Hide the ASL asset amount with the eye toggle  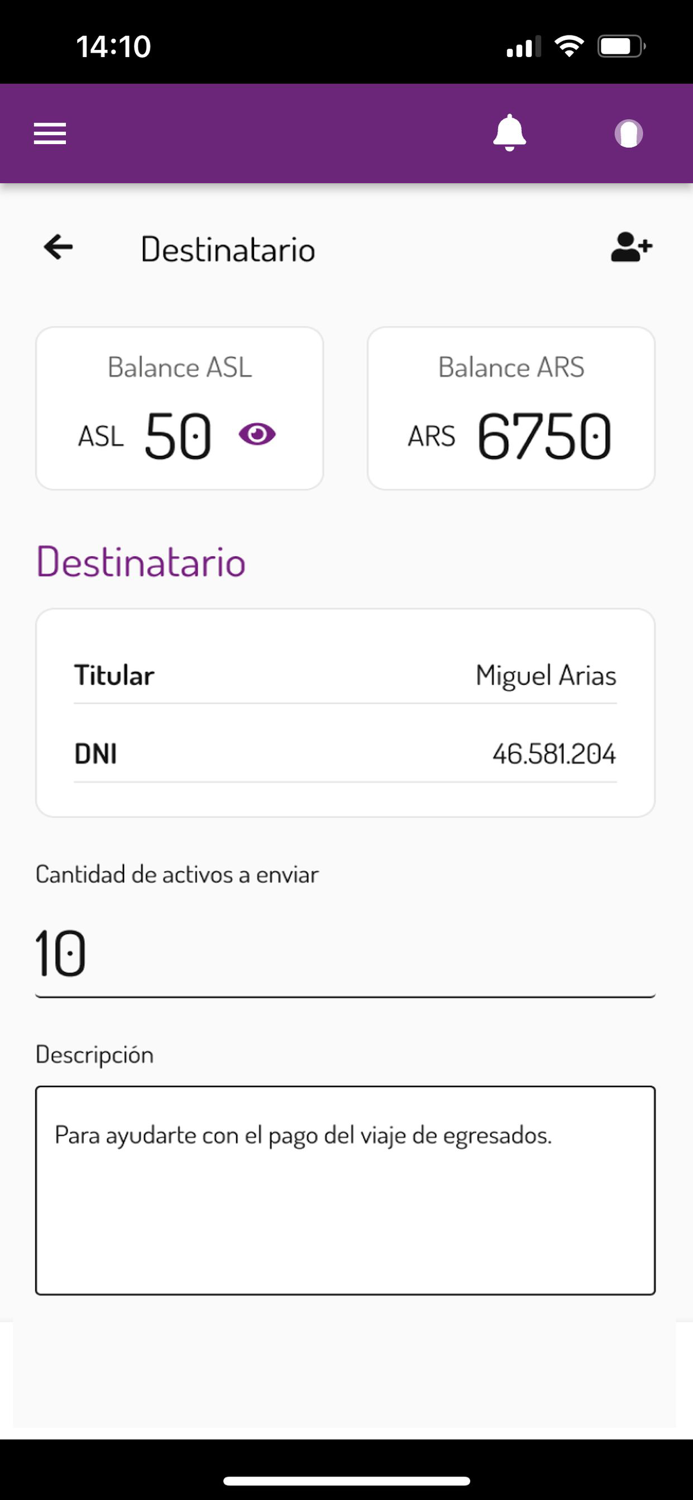click(x=257, y=434)
